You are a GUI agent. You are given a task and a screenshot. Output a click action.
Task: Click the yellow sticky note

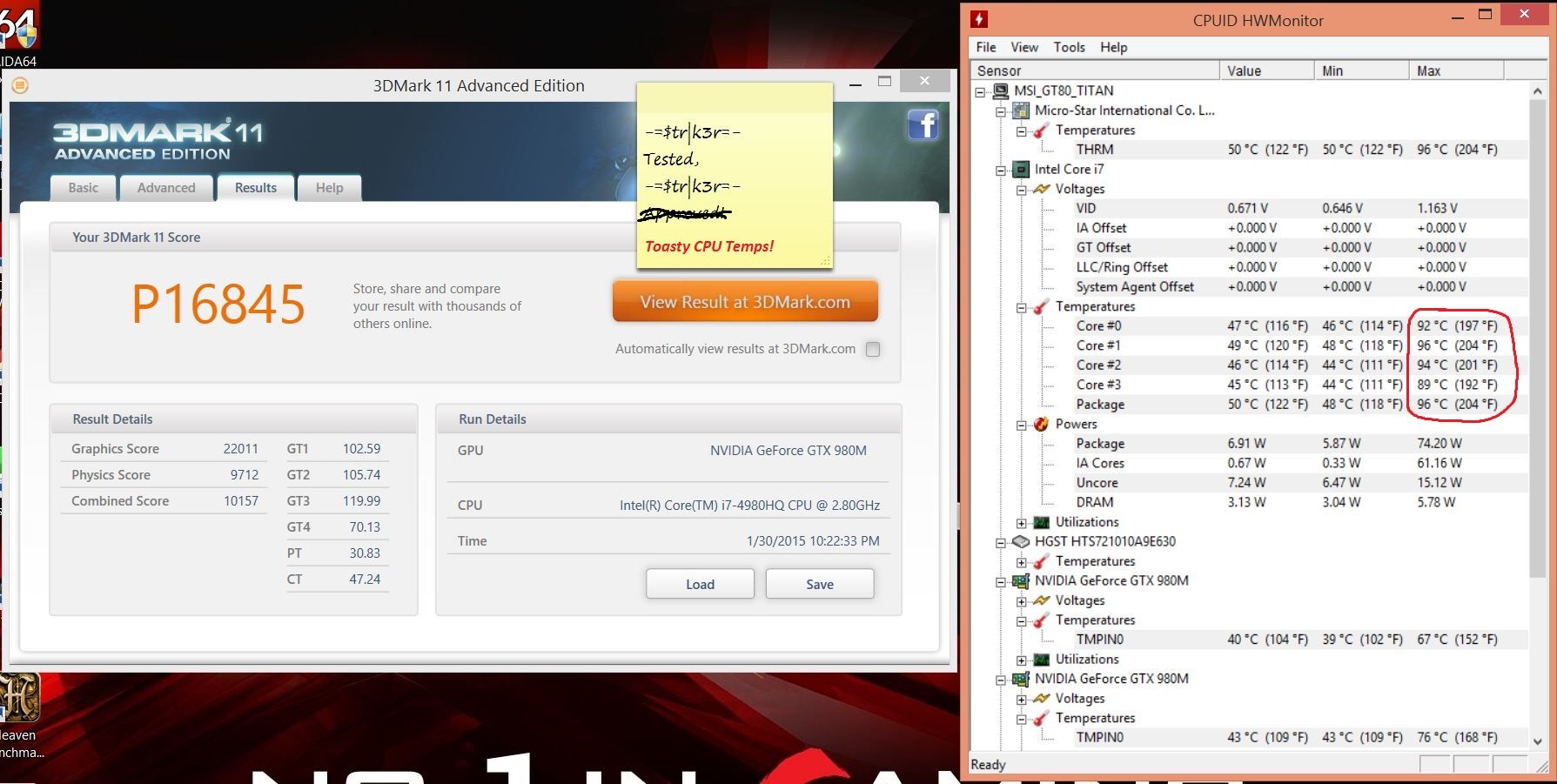pos(735,174)
